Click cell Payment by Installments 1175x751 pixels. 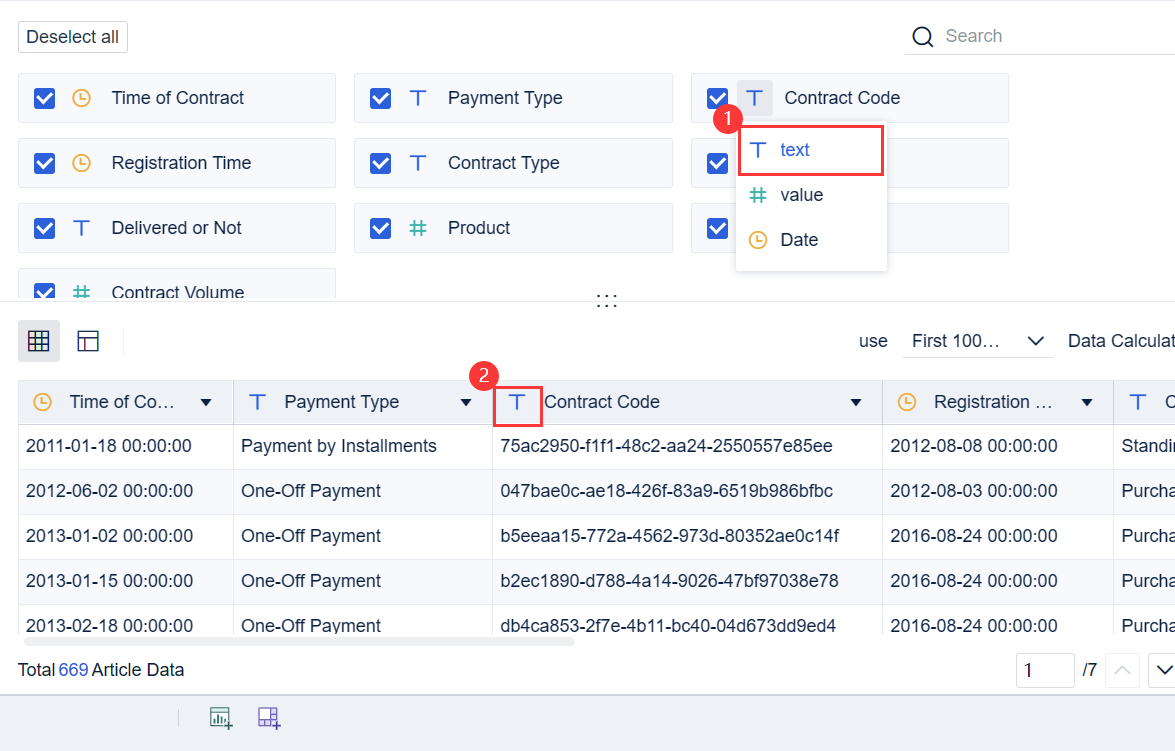tap(363, 447)
